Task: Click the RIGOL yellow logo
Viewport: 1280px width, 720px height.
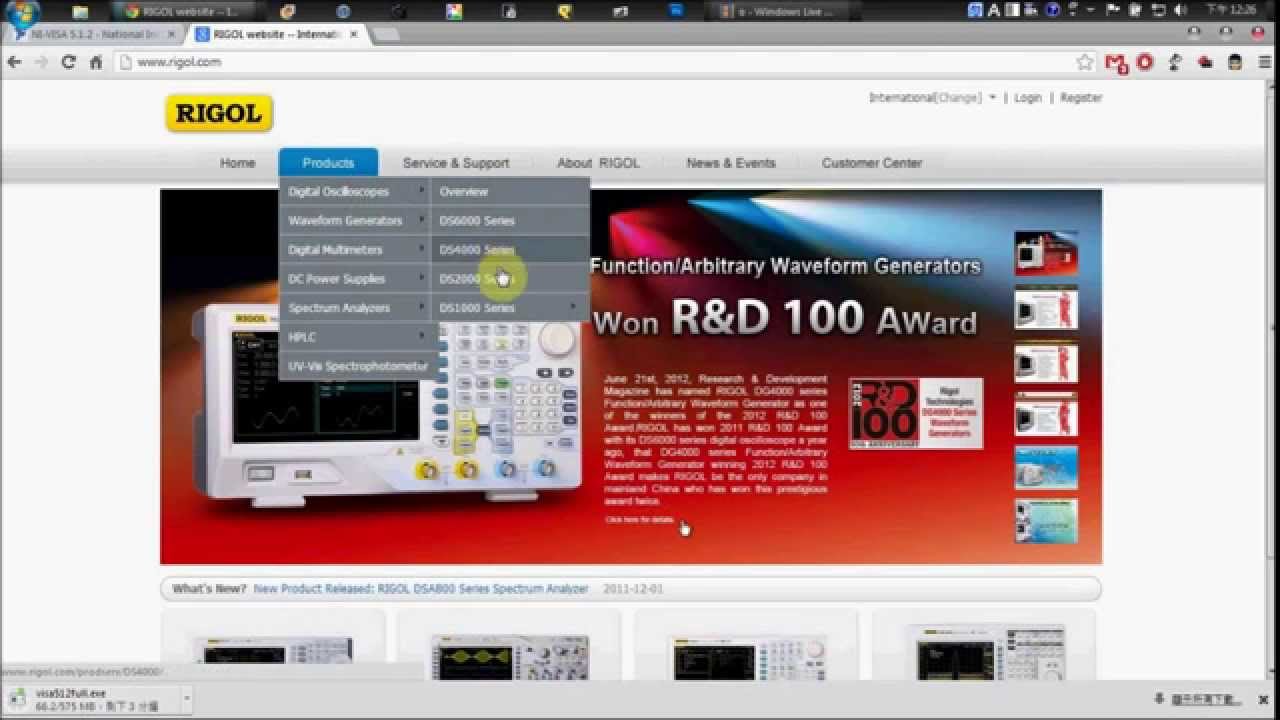Action: tap(219, 113)
